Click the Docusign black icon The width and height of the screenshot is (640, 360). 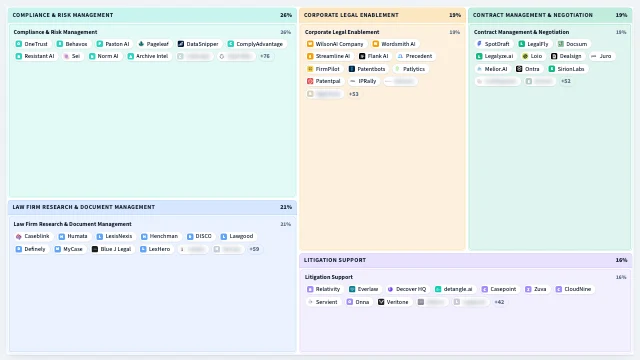[554, 56]
